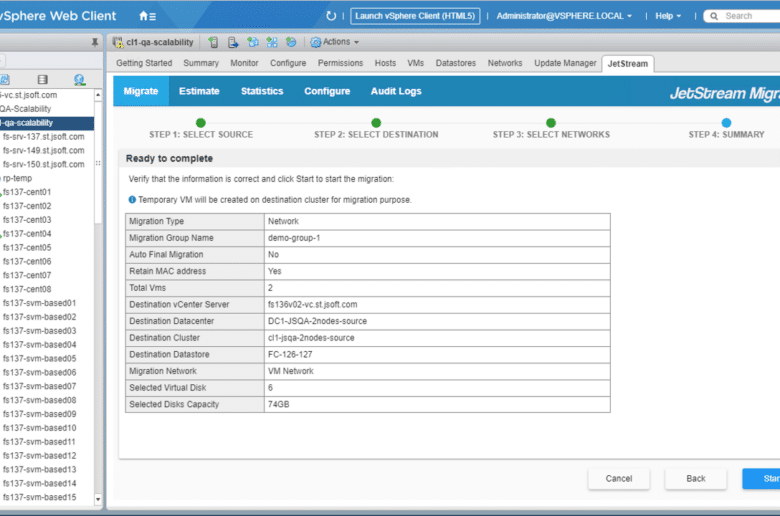Open the Update Manager tab

(x=565, y=63)
